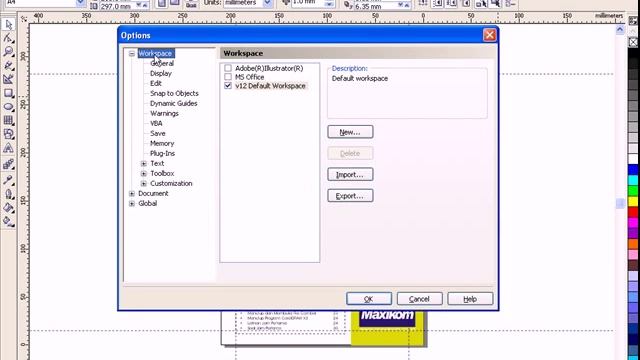
Task: Select Workspace in the options tree
Action: [x=155, y=53]
